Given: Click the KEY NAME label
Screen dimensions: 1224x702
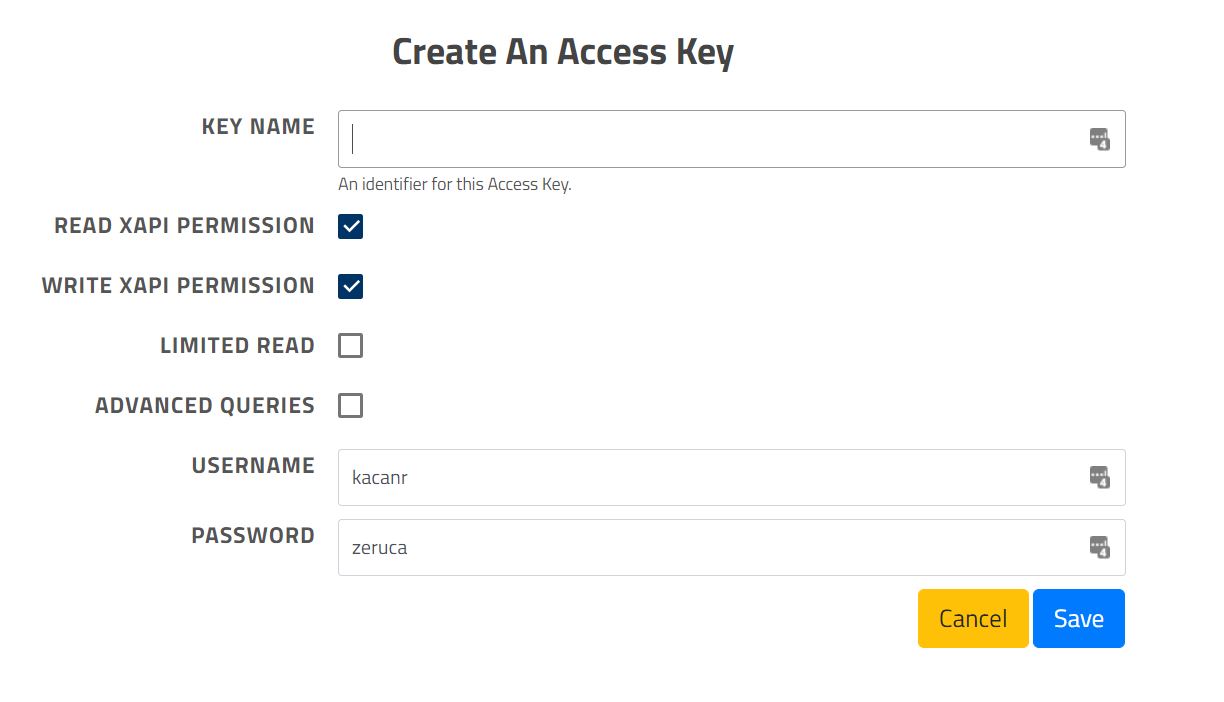Looking at the screenshot, I should (x=258, y=126).
